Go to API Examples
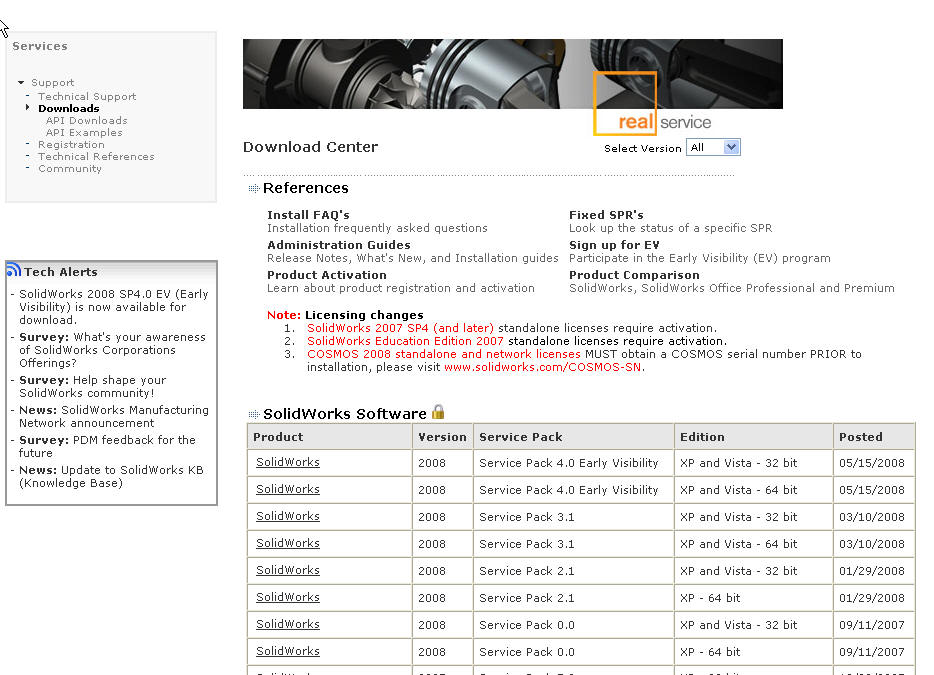This screenshot has width=934, height=675. click(84, 132)
